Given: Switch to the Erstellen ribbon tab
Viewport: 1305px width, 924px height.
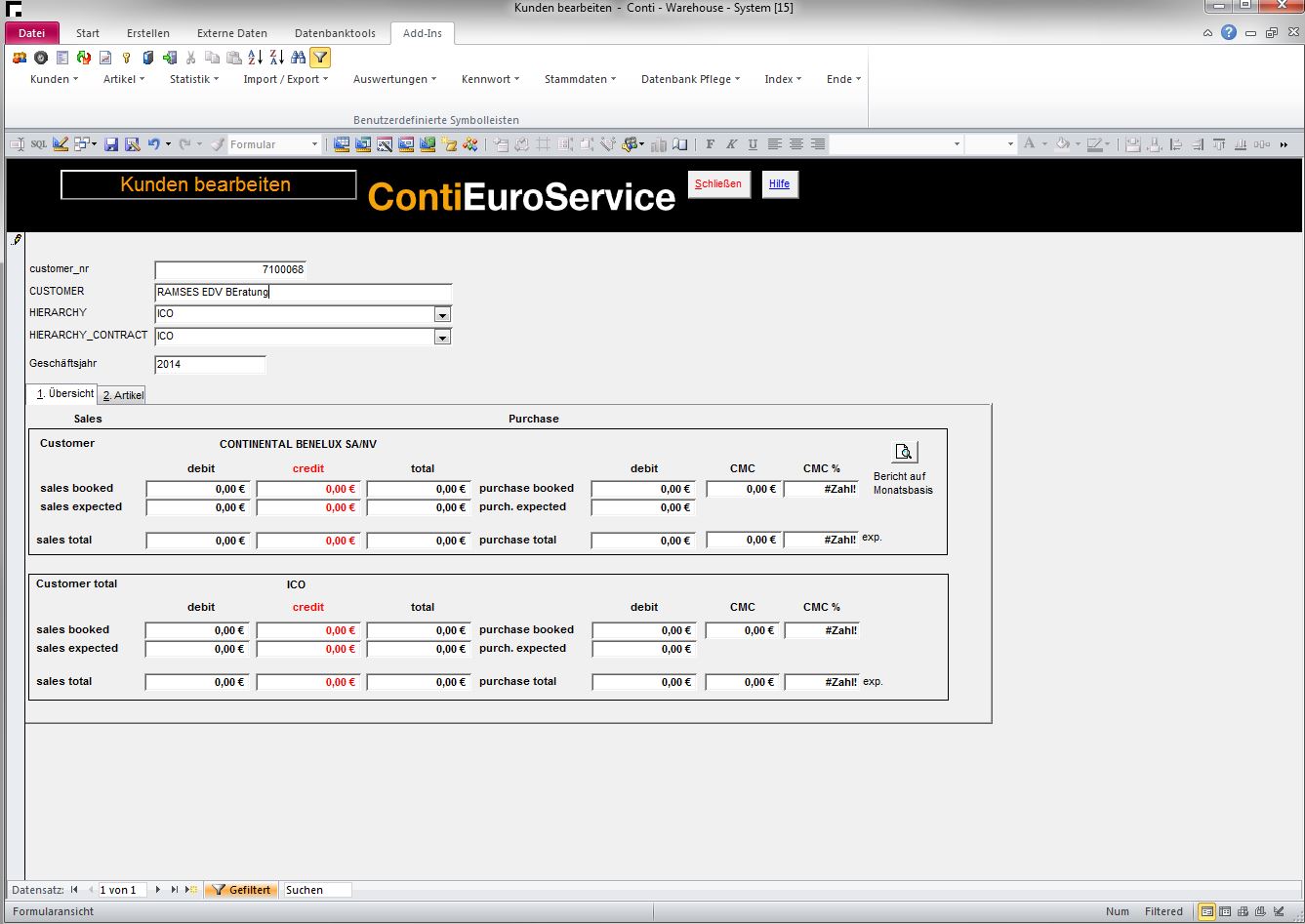Looking at the screenshot, I should pyautogui.click(x=148, y=33).
